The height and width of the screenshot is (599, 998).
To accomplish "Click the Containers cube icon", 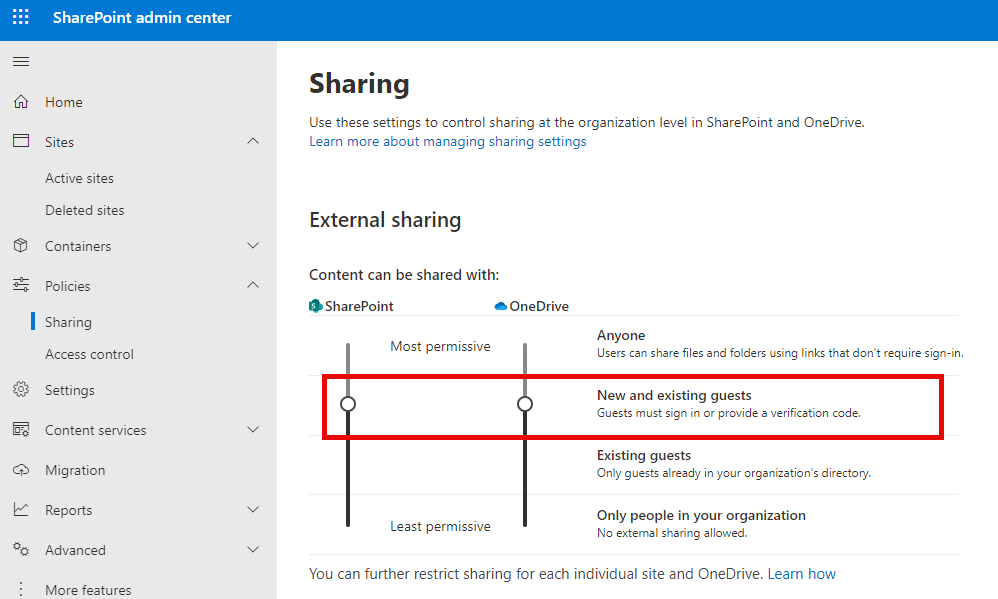I will 21,245.
